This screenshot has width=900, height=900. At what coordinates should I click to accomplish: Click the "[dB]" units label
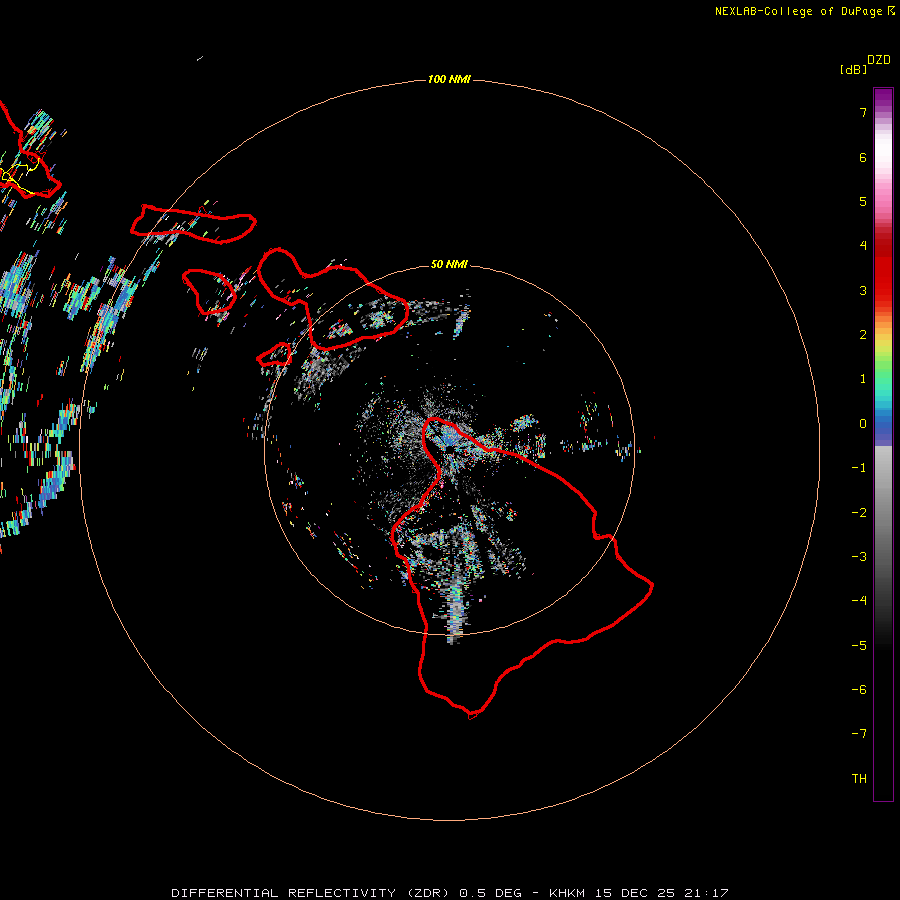(x=853, y=69)
